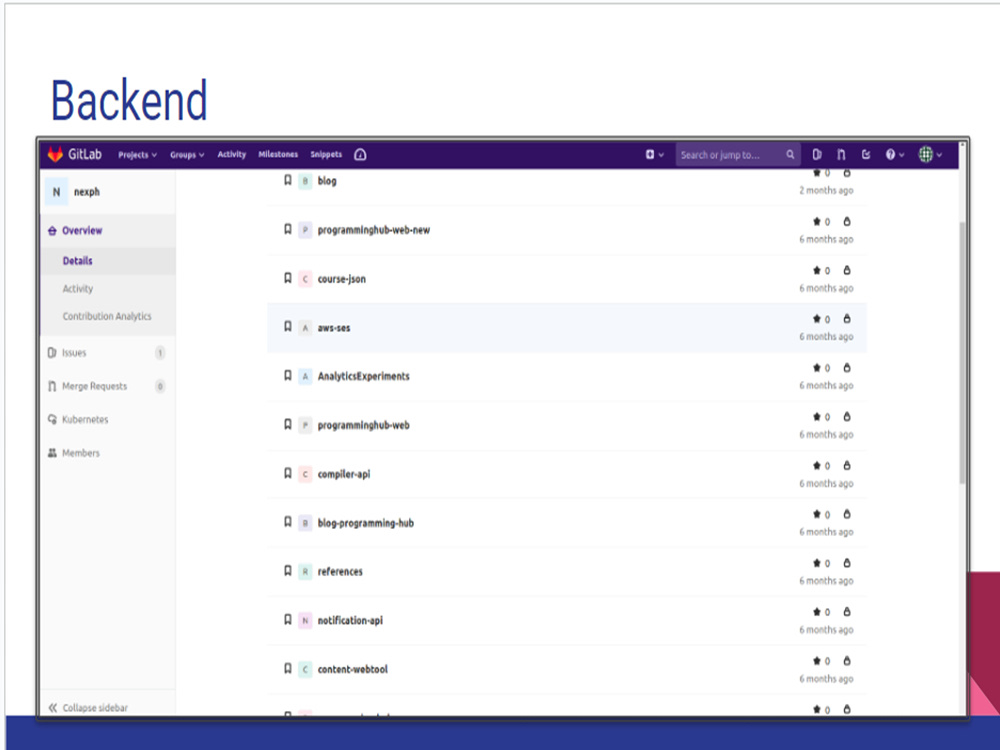Viewport: 1000px width, 750px height.
Task: Open Snippets in top navbar
Action: tap(326, 154)
